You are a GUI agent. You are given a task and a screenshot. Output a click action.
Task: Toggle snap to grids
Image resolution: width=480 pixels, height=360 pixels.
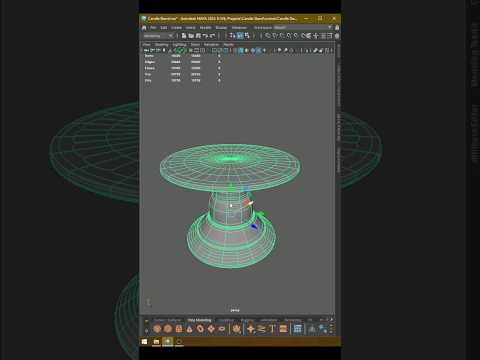(x=268, y=35)
